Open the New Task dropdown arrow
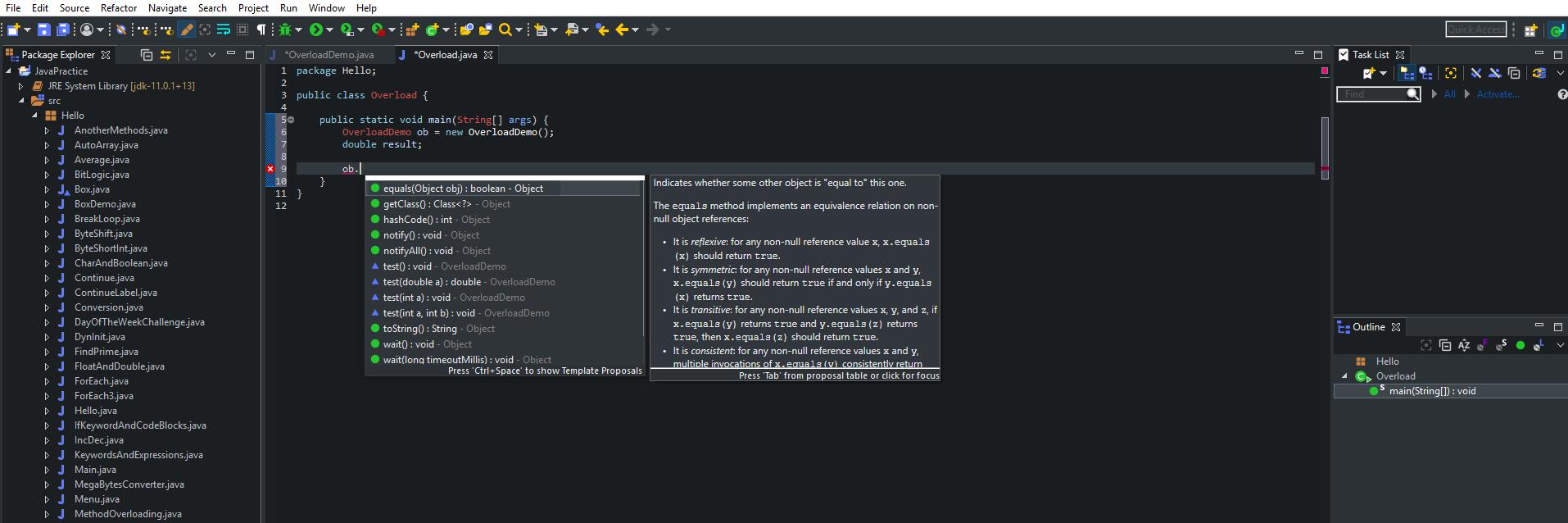 (x=1384, y=73)
